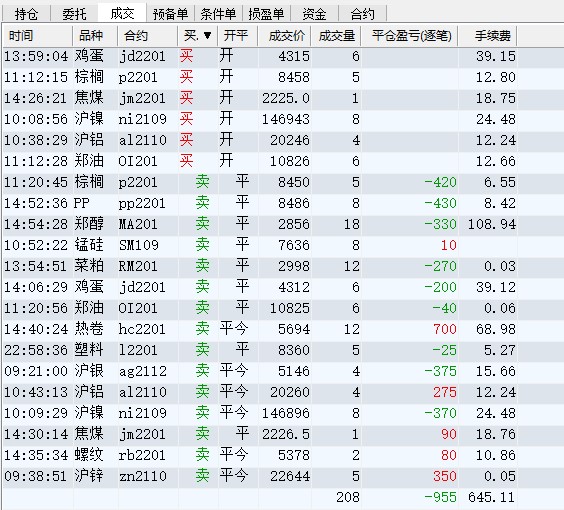Click price 146943 for ni2109

coord(286,119)
